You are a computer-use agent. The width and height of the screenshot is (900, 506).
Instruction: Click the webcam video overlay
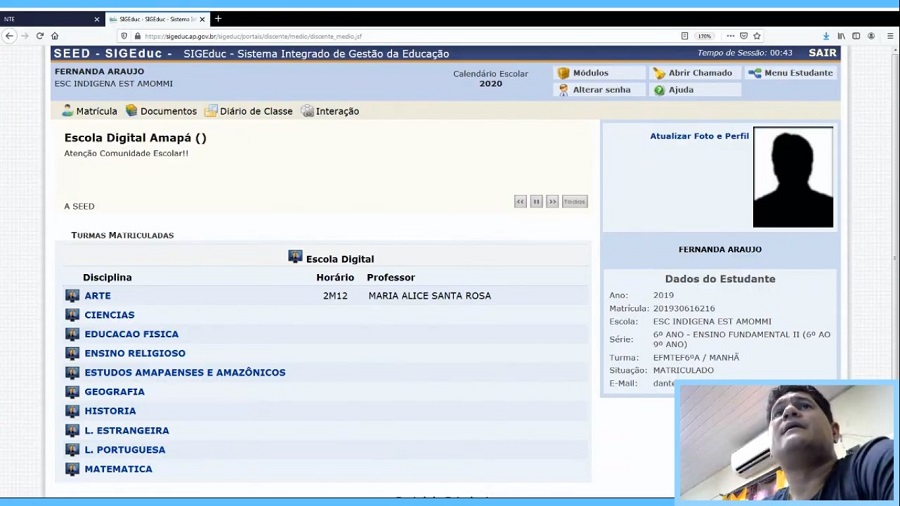click(x=787, y=442)
